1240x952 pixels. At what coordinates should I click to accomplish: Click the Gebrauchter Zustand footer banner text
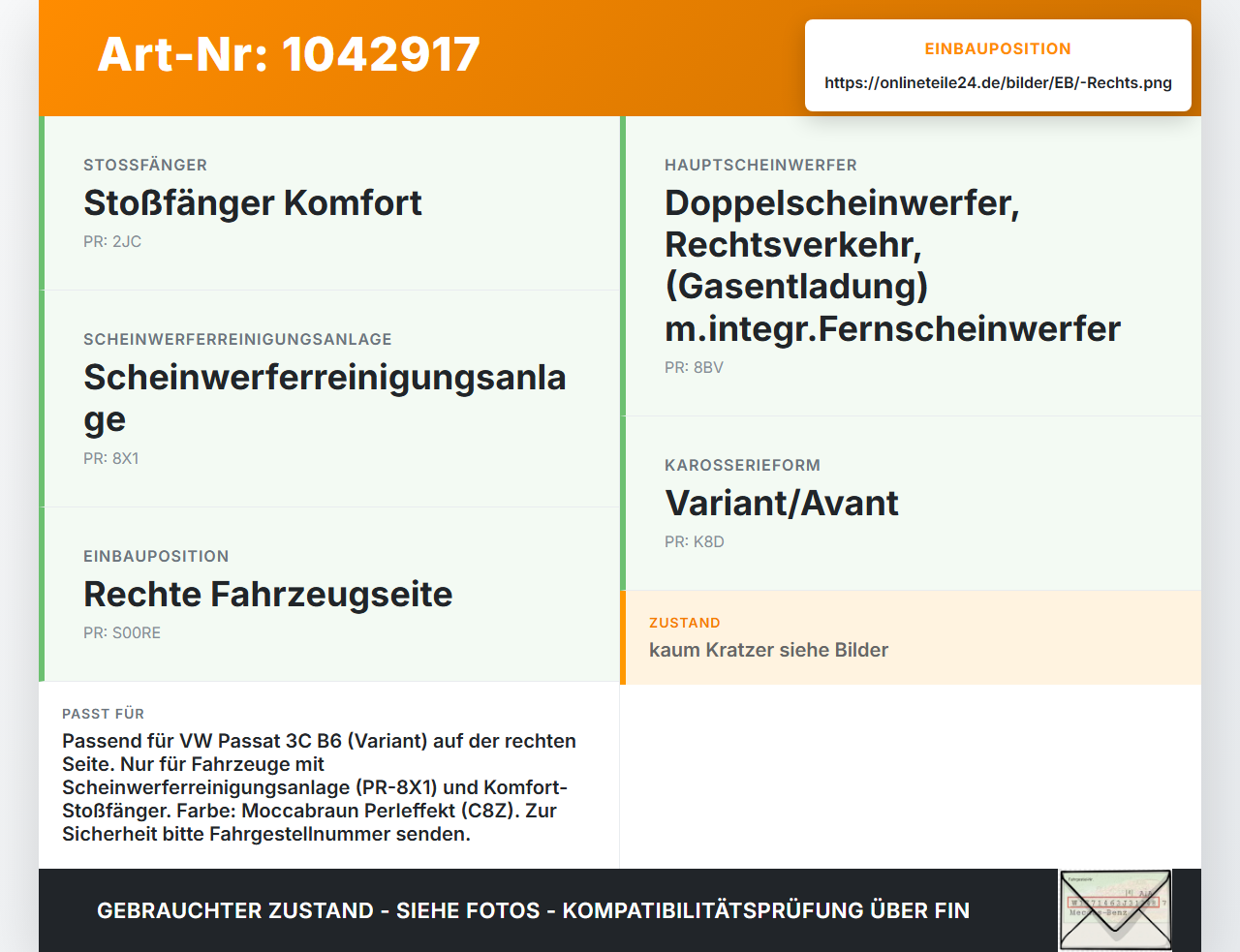pos(533,910)
